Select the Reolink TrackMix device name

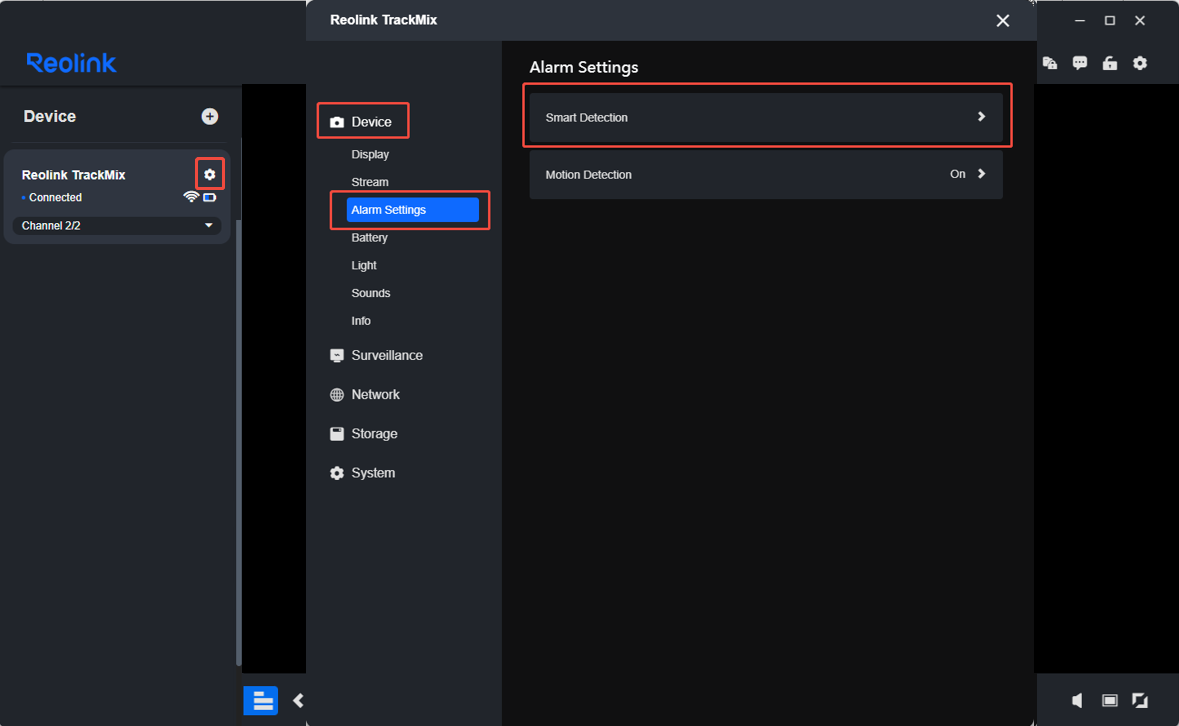(74, 174)
